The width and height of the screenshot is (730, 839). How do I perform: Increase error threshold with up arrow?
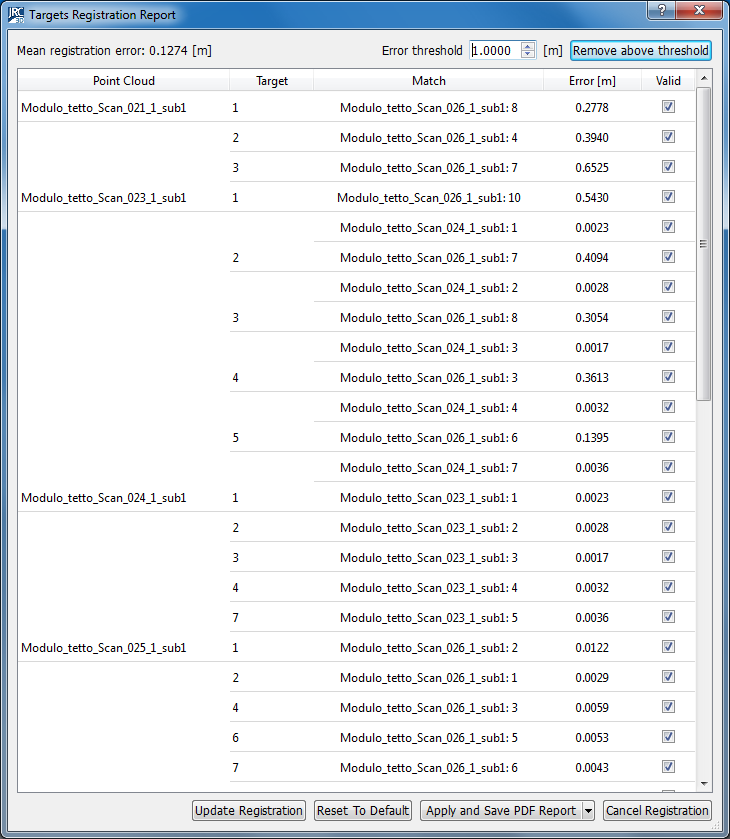(x=528, y=46)
